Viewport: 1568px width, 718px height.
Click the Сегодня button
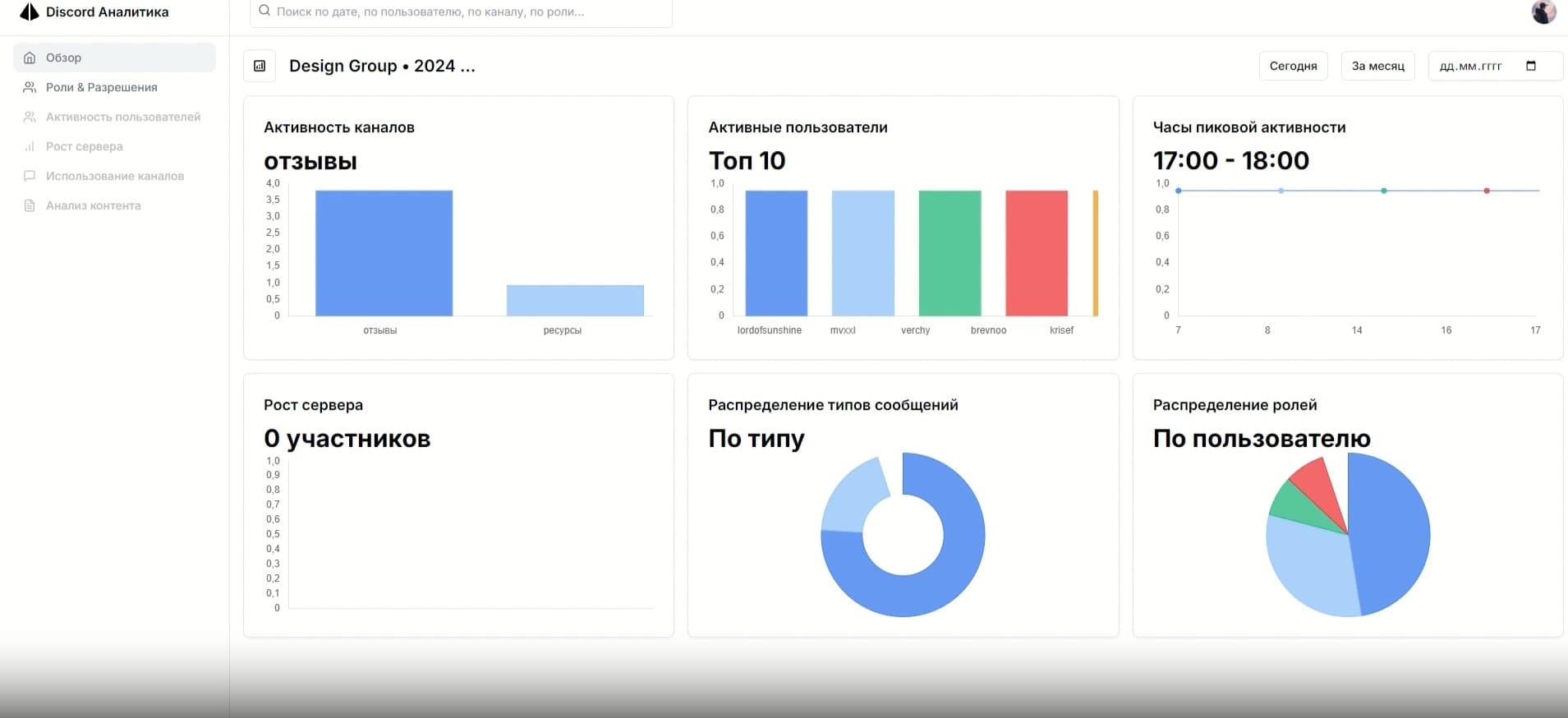(1293, 66)
